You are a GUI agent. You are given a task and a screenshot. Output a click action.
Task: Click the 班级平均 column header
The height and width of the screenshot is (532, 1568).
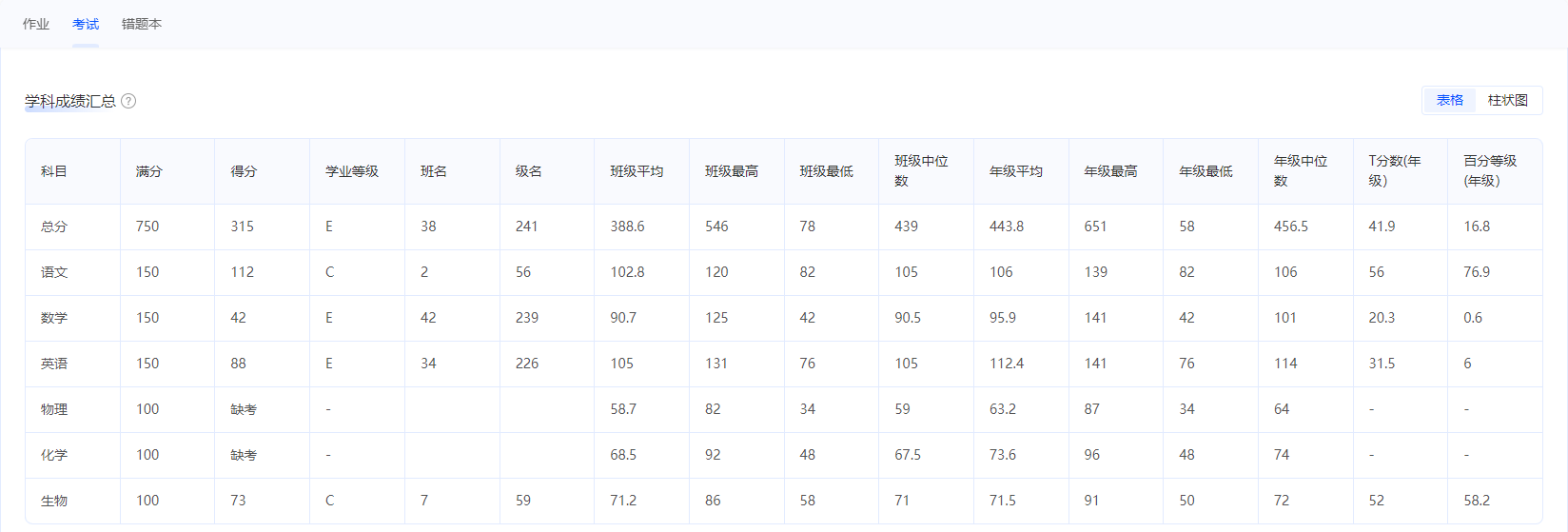click(x=637, y=171)
